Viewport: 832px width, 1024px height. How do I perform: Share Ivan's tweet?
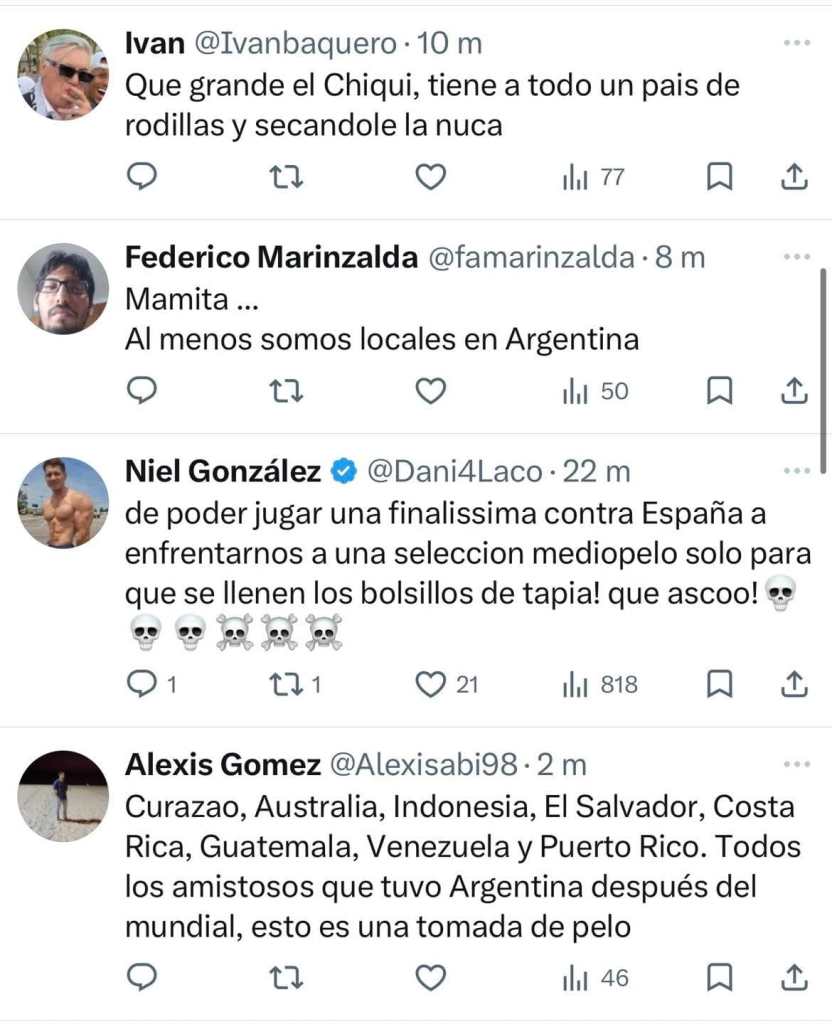point(793,177)
